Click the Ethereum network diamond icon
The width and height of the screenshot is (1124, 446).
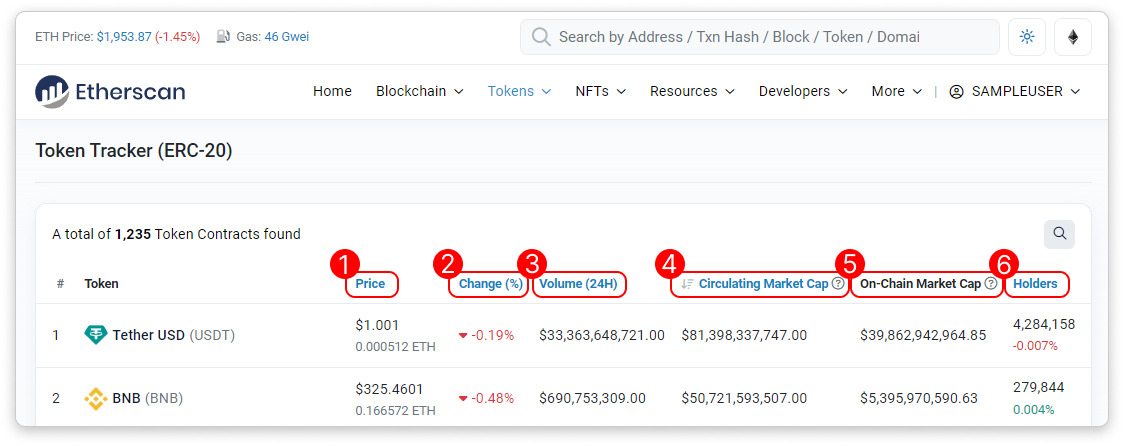[1073, 37]
